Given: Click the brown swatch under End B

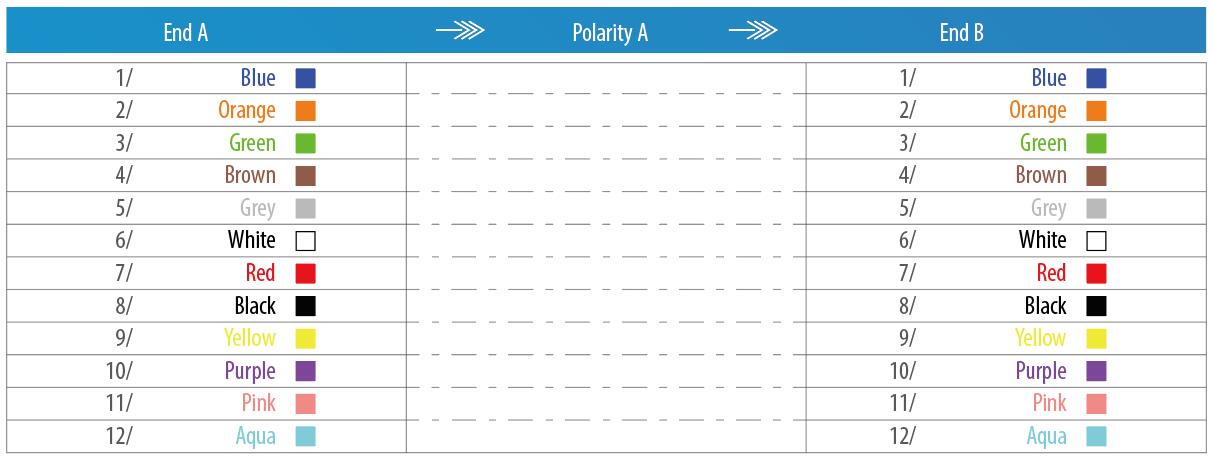Looking at the screenshot, I should tap(1097, 176).
